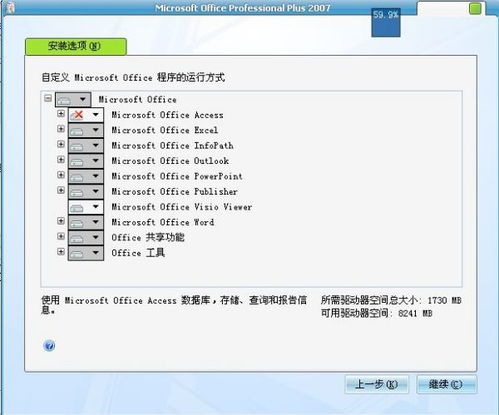Image resolution: width=499 pixels, height=415 pixels.
Task: Expand the Microsoft Office Outlook node
Action: [x=61, y=159]
